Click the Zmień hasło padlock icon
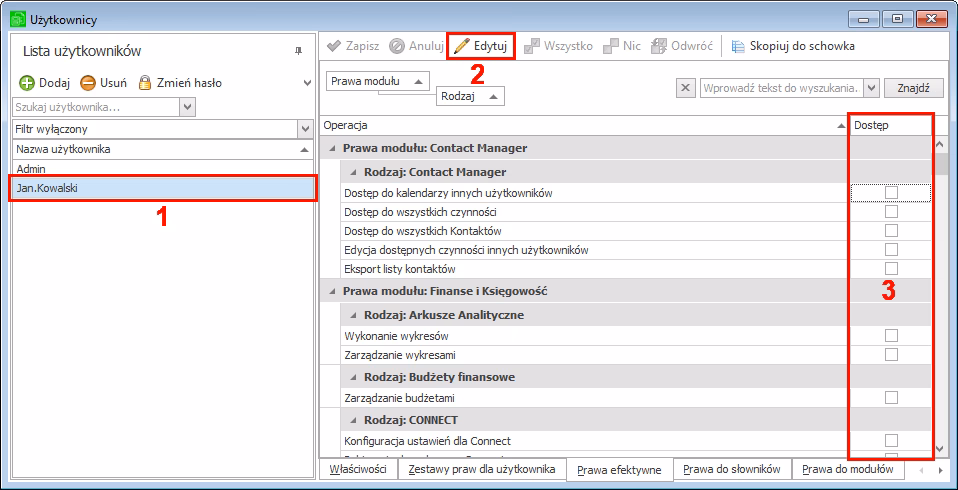The image size is (958, 490). pos(145,83)
